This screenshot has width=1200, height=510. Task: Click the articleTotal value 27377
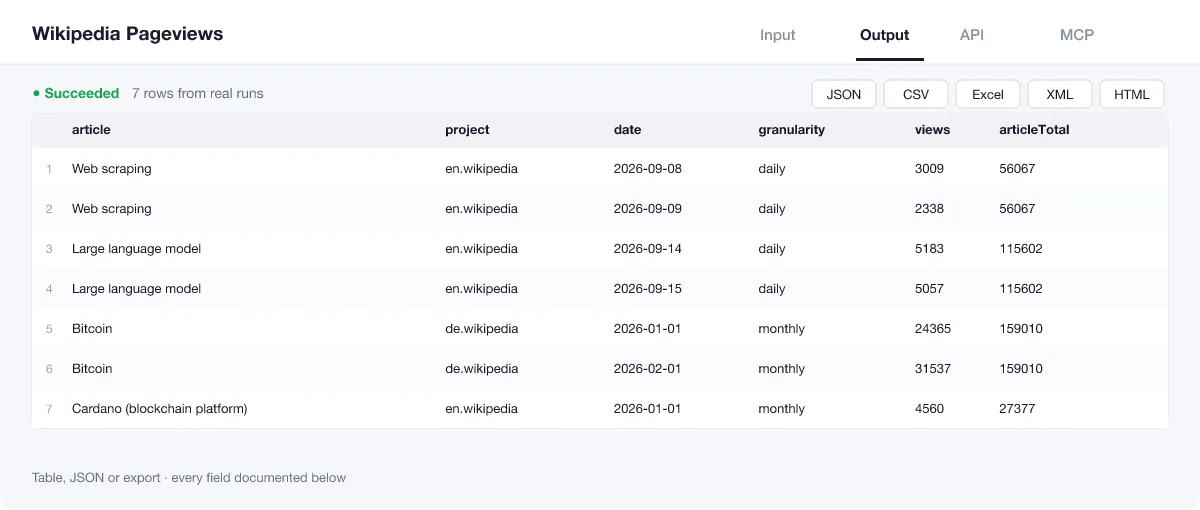coord(1017,409)
